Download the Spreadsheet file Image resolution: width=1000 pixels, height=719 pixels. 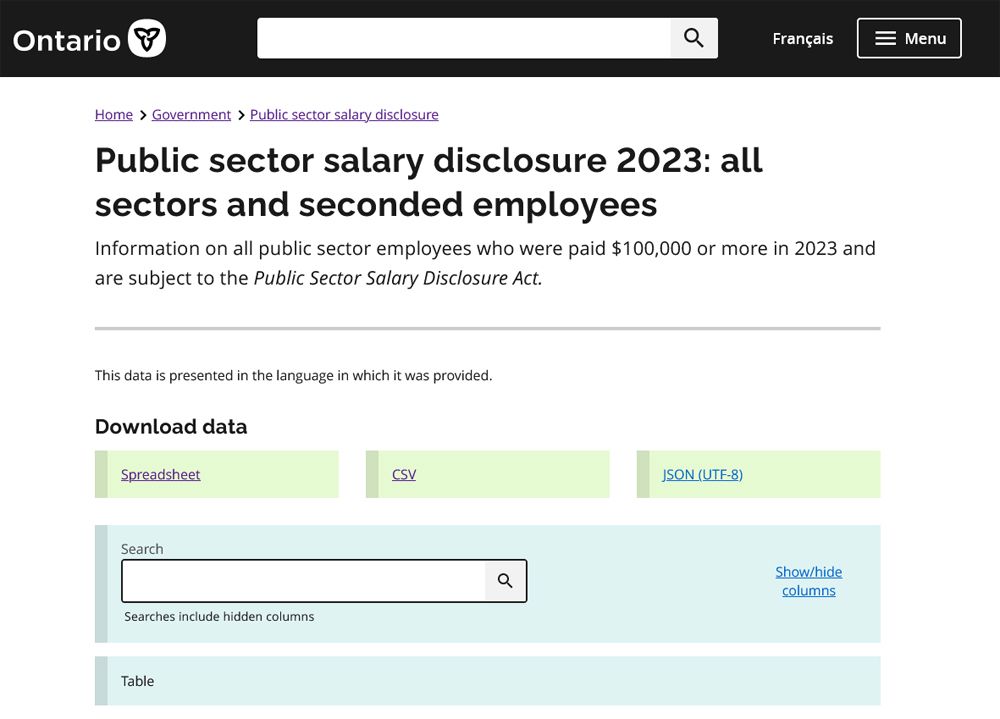[x=161, y=475]
